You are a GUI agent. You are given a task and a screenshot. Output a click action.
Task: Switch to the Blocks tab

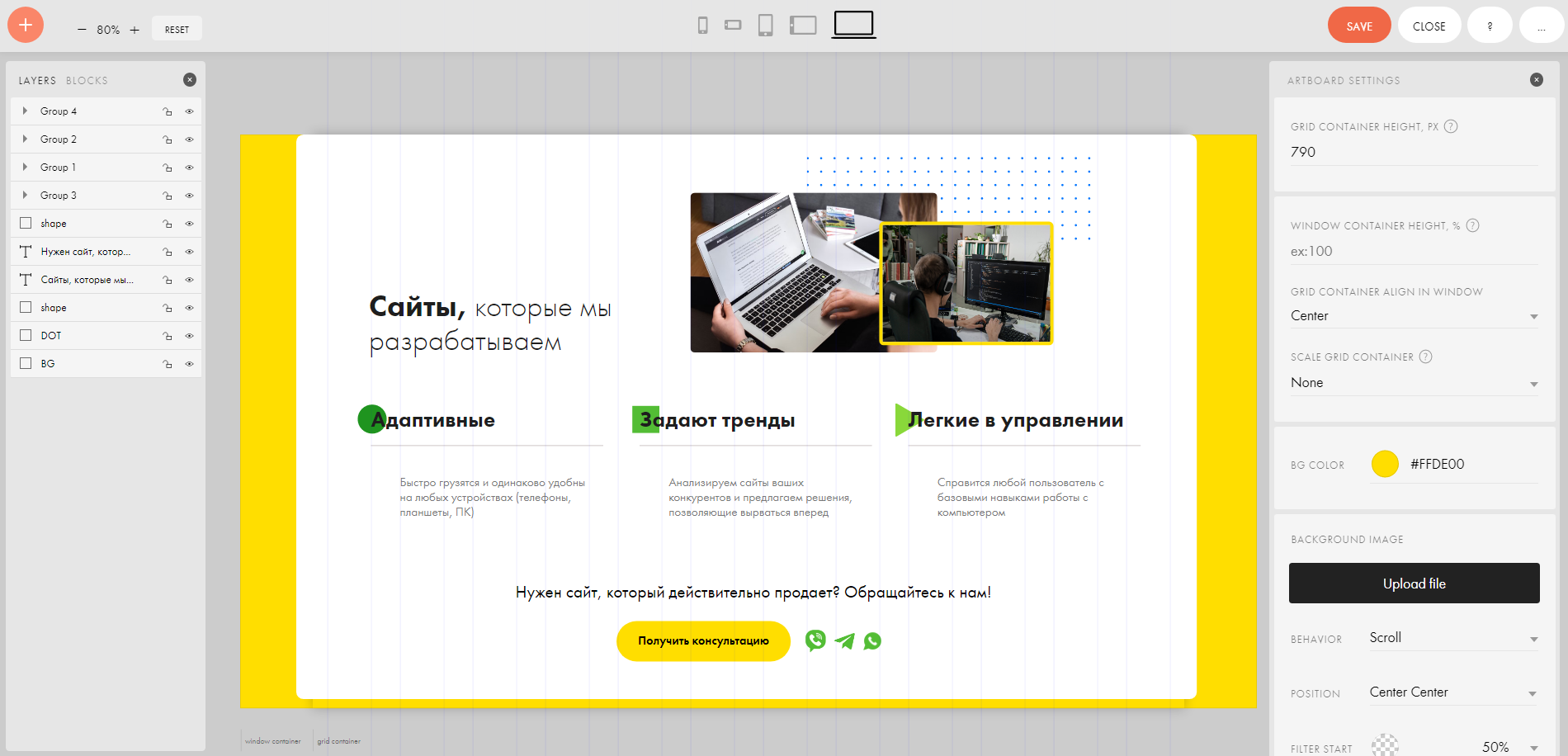(87, 81)
